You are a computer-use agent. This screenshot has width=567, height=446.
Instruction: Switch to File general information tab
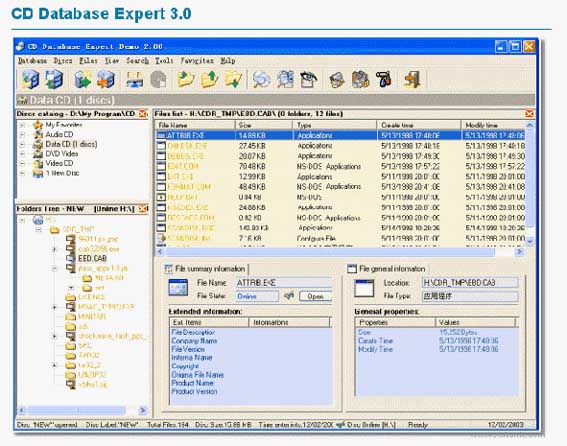[387, 269]
